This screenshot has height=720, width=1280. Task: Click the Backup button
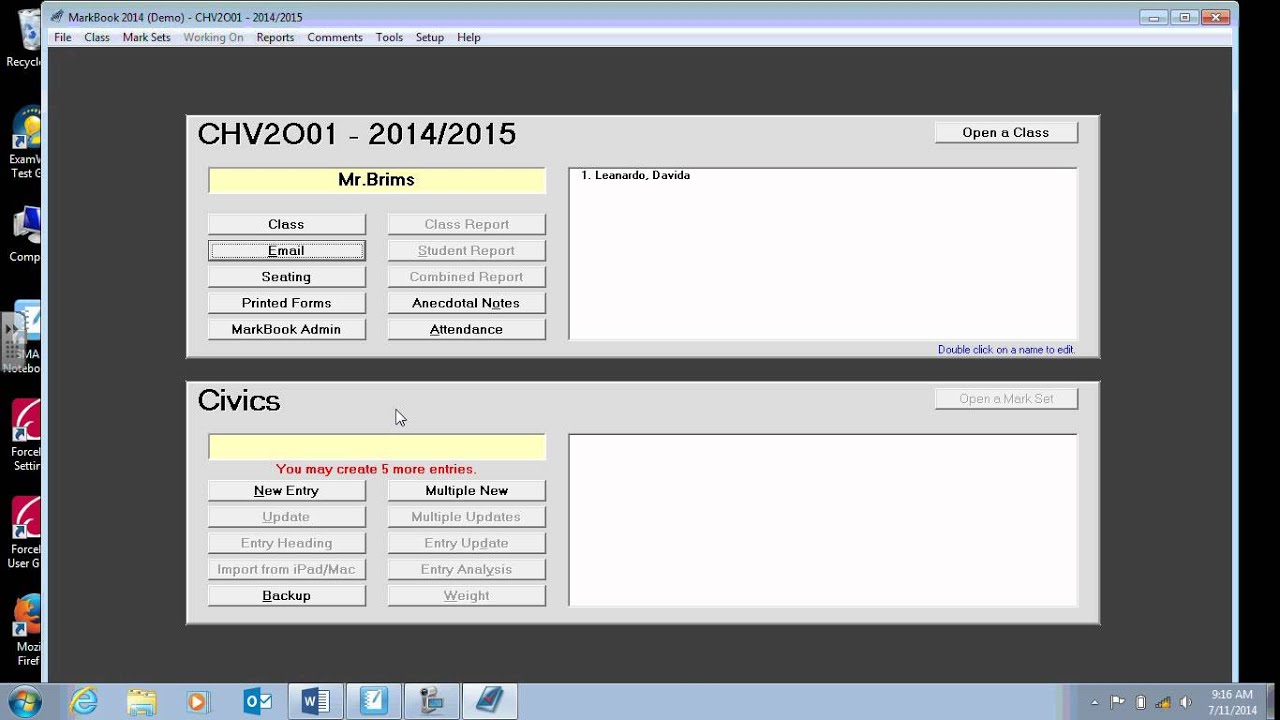coord(286,595)
